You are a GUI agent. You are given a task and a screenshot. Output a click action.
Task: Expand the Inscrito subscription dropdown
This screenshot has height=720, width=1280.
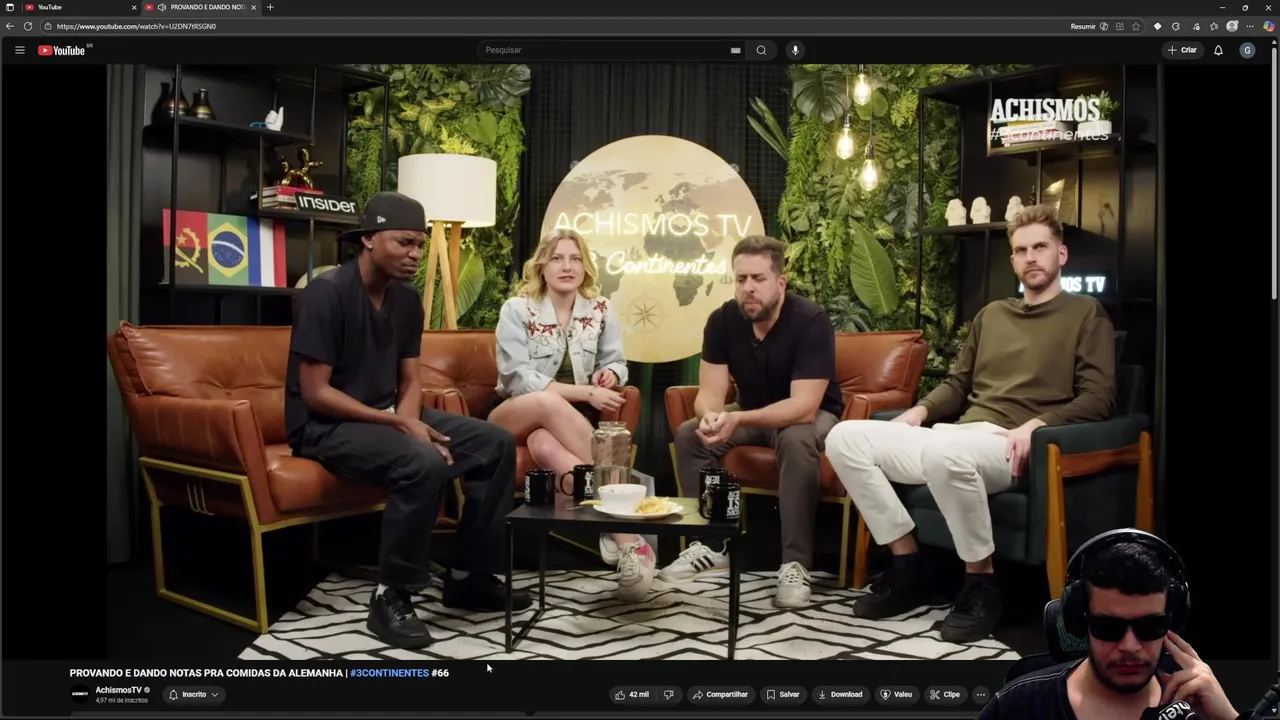coord(194,694)
